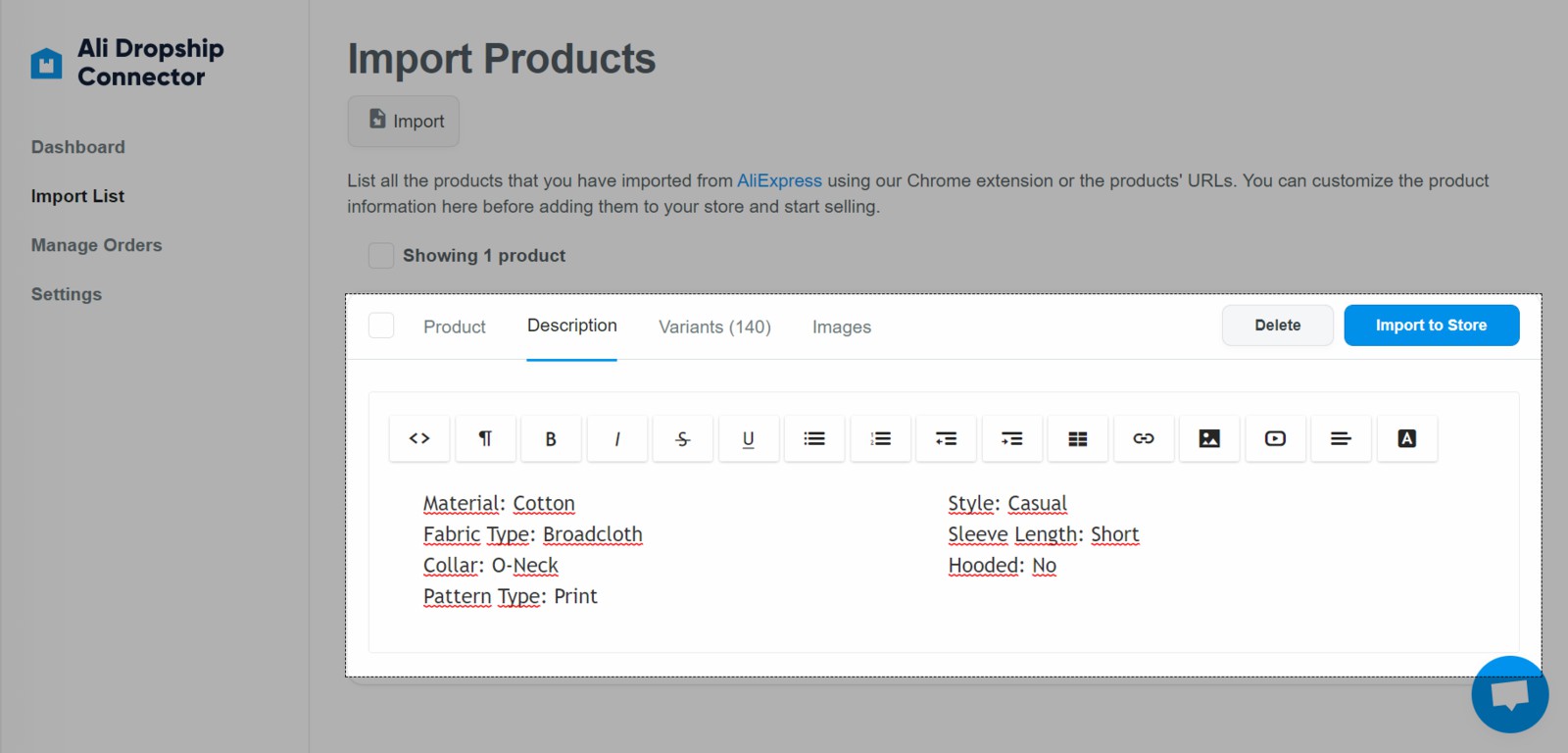The height and width of the screenshot is (753, 1568).
Task: Apply strikethrough formatting
Action: click(683, 438)
